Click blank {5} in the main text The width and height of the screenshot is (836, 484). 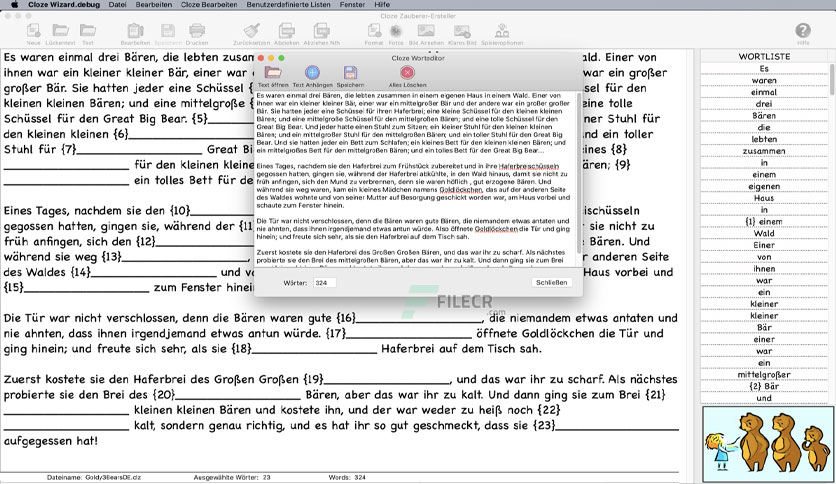click(223, 118)
